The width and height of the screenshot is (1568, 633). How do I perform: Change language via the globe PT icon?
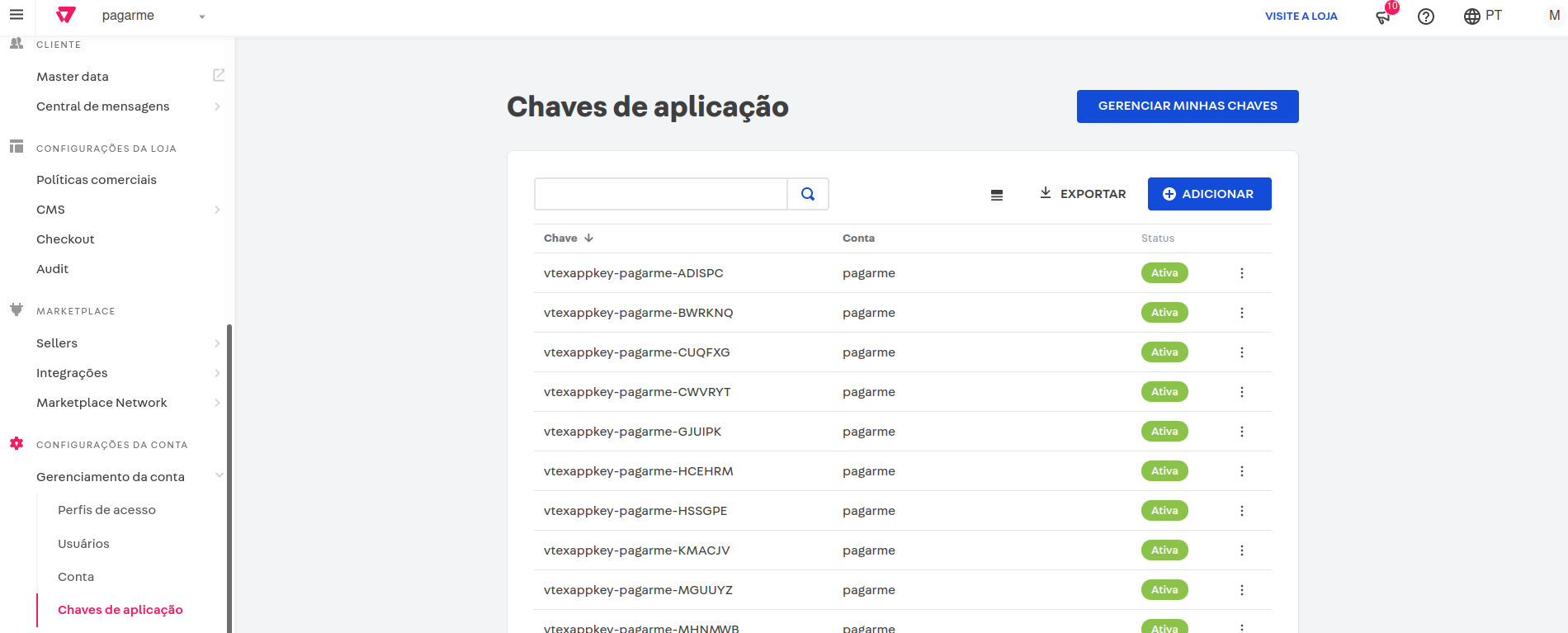coord(1482,16)
